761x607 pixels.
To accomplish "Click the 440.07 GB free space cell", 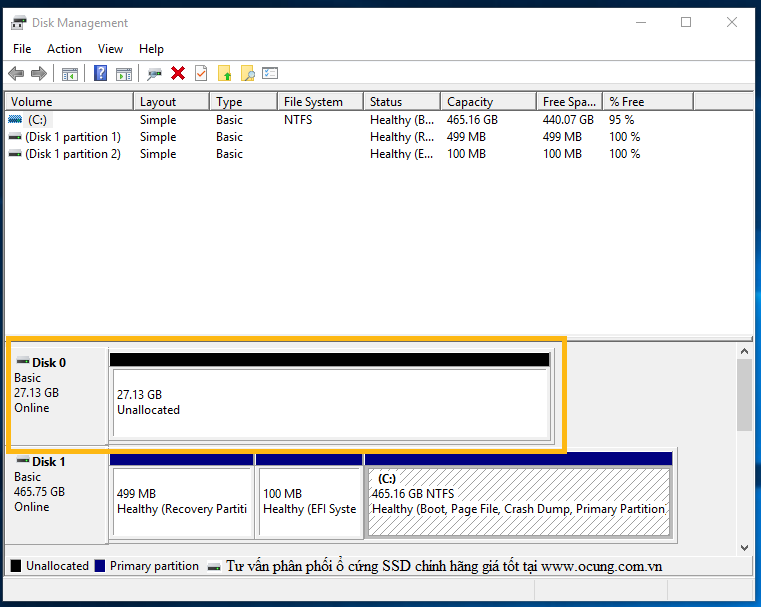I will point(568,120).
